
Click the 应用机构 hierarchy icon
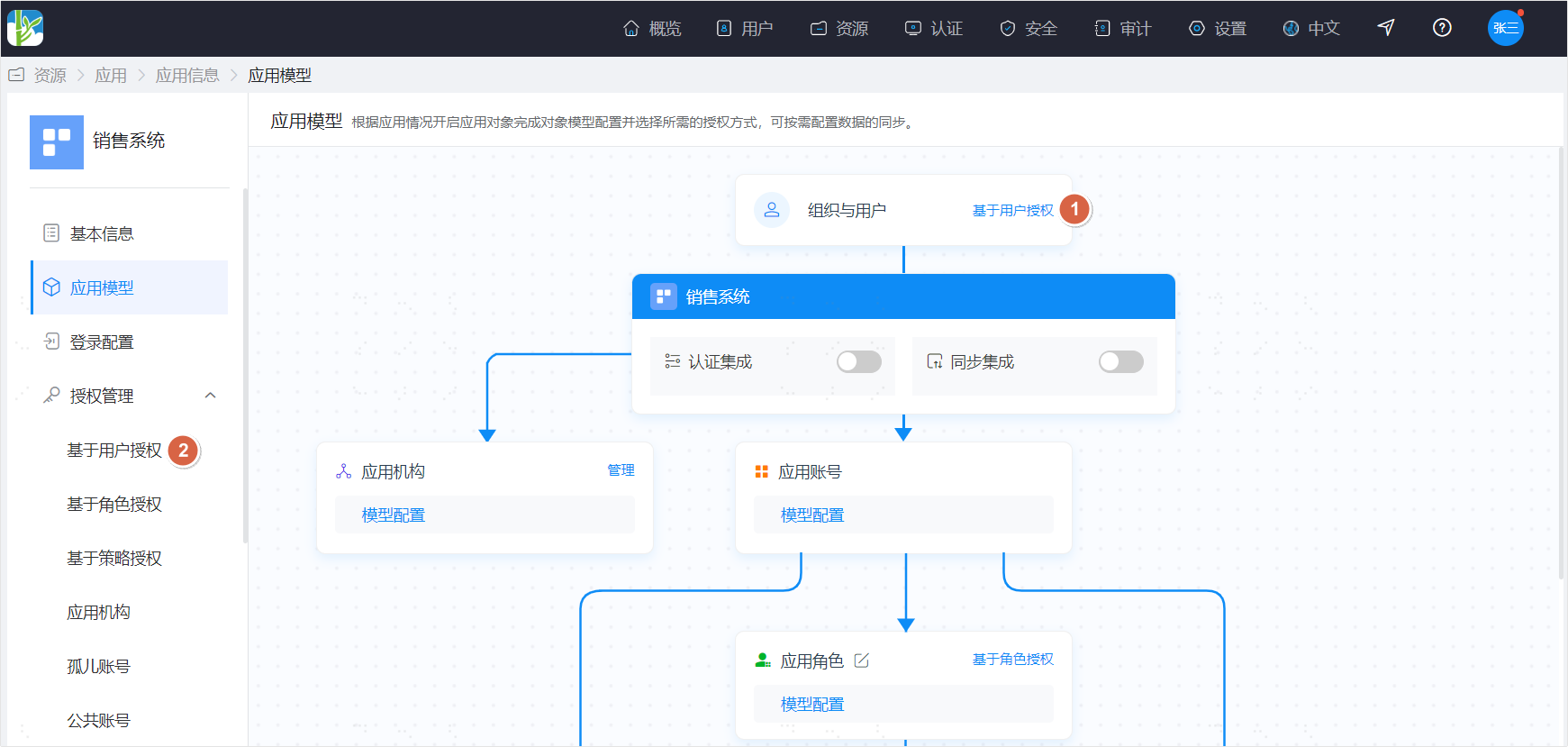click(344, 471)
